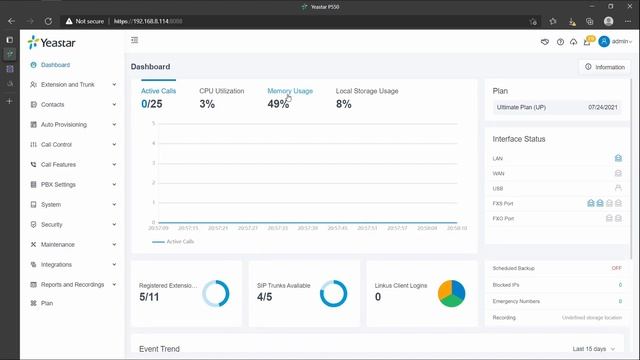Toggle the Active Calls chart legend
The width and height of the screenshot is (640, 360).
(x=173, y=242)
